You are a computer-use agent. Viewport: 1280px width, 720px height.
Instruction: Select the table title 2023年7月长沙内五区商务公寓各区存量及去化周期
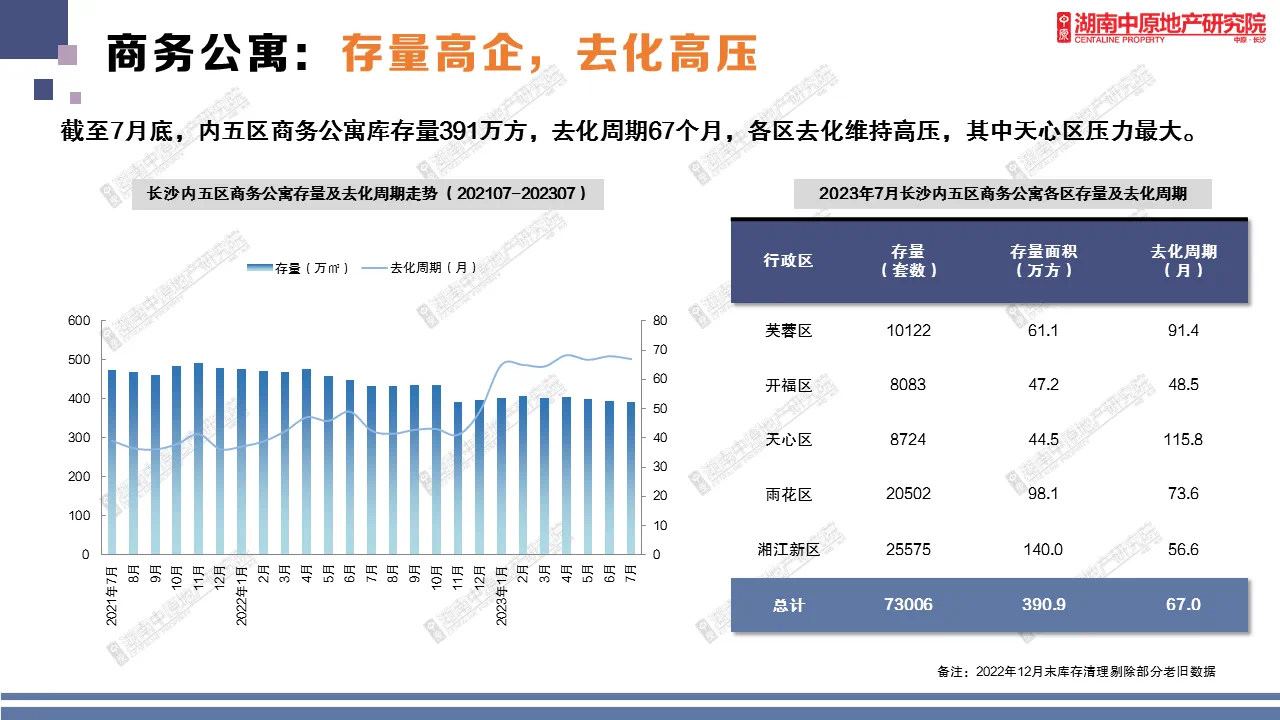click(x=1003, y=194)
